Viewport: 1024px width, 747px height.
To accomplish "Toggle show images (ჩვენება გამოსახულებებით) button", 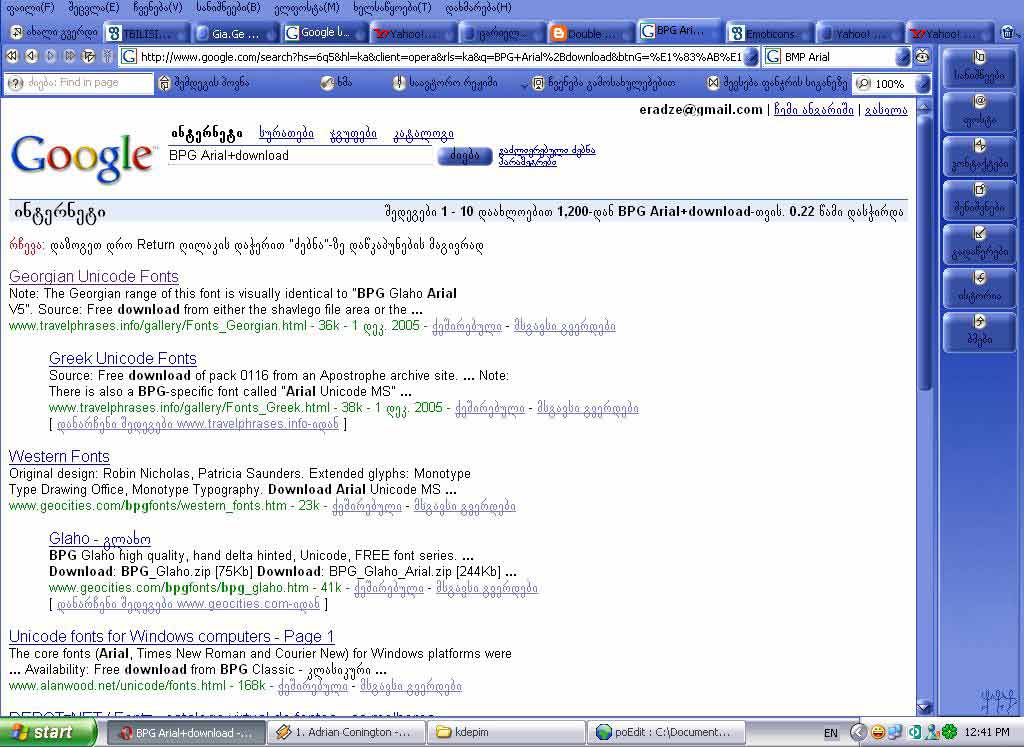I will tap(603, 83).
